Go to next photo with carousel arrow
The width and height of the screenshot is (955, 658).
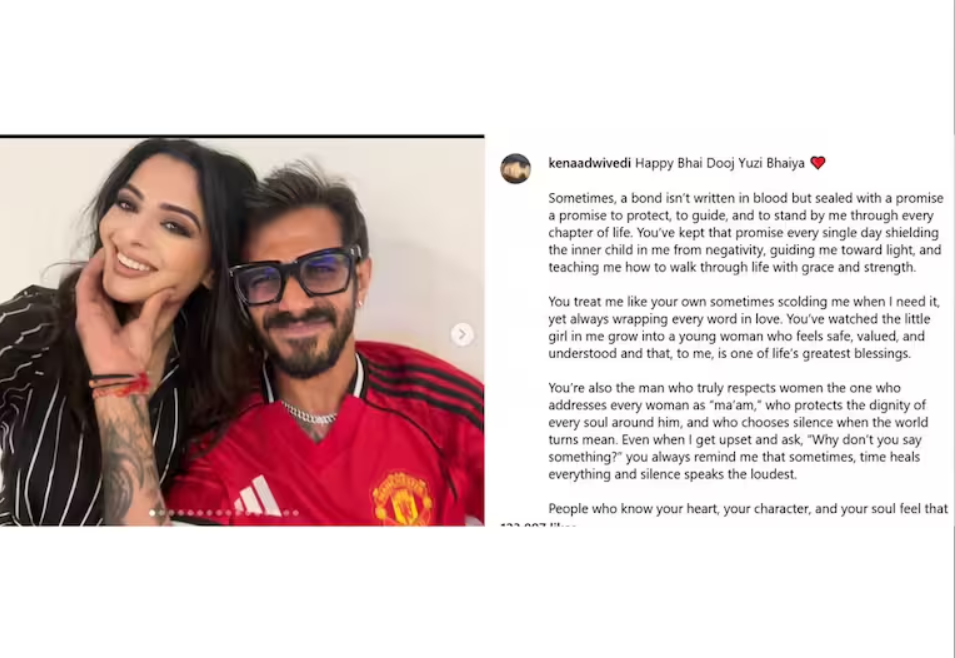(x=462, y=334)
